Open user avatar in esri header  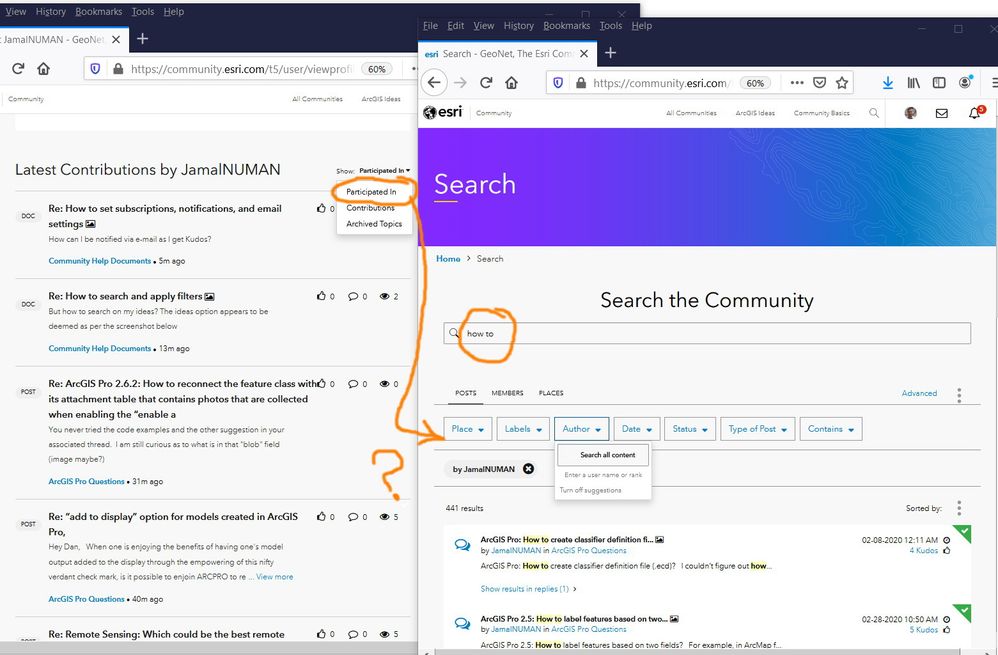pyautogui.click(x=911, y=113)
